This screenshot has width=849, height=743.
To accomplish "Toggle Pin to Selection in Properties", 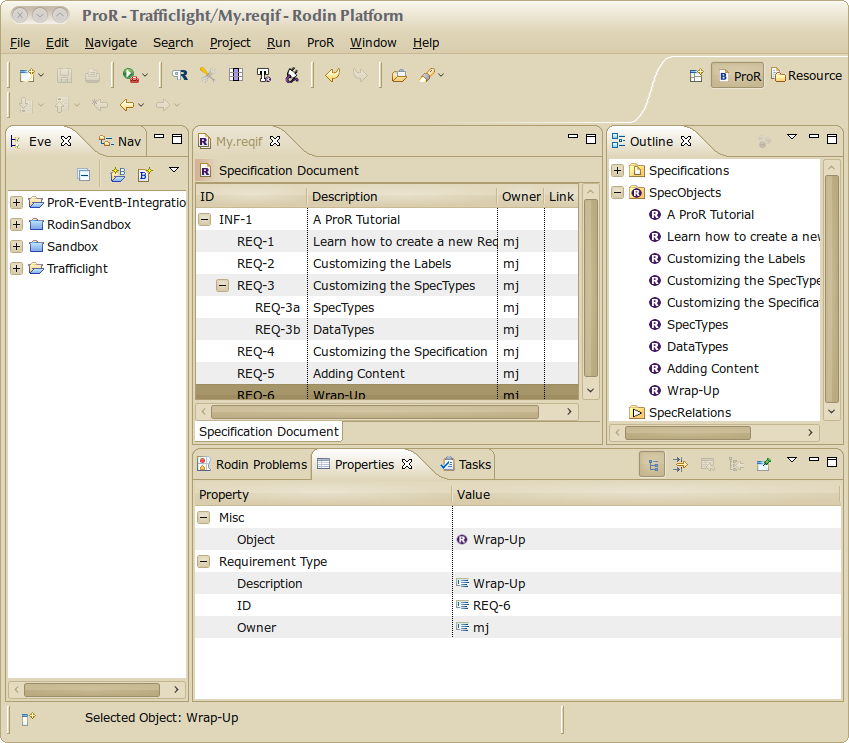I will 763,465.
